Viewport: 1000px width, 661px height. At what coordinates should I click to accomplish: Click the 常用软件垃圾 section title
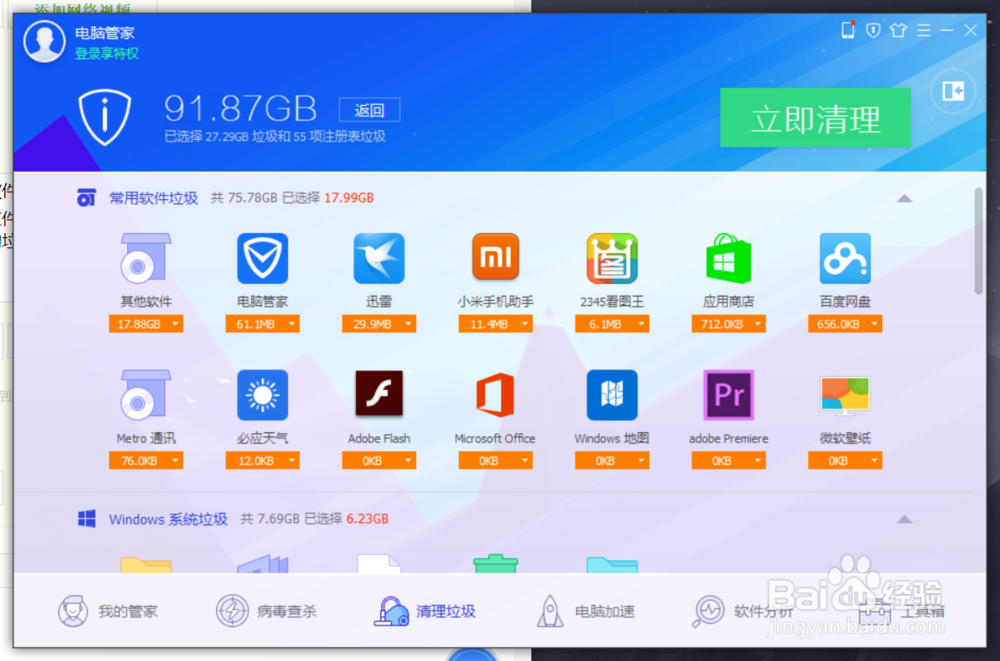click(153, 198)
